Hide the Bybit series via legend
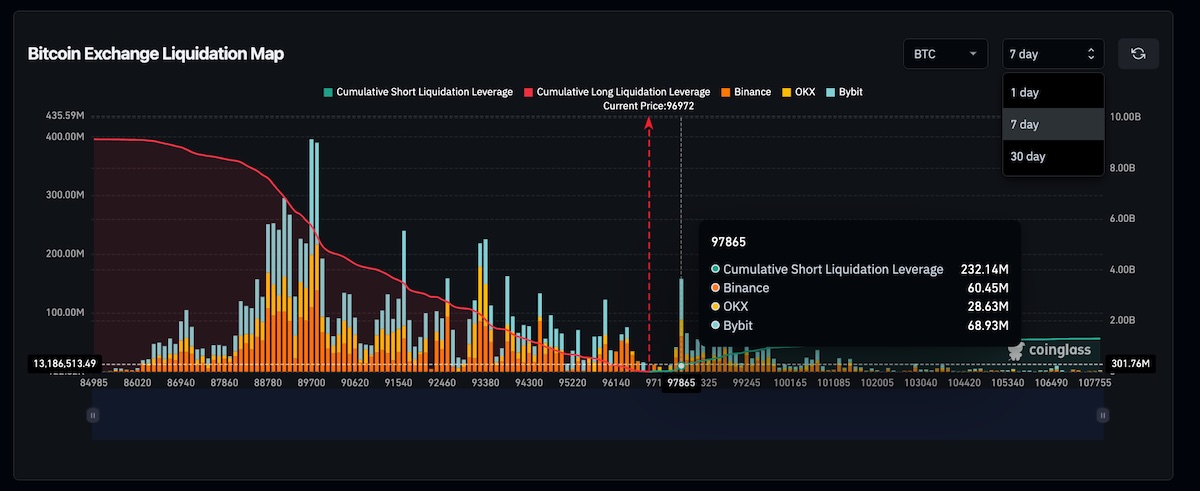This screenshot has height=491, width=1200. click(844, 92)
